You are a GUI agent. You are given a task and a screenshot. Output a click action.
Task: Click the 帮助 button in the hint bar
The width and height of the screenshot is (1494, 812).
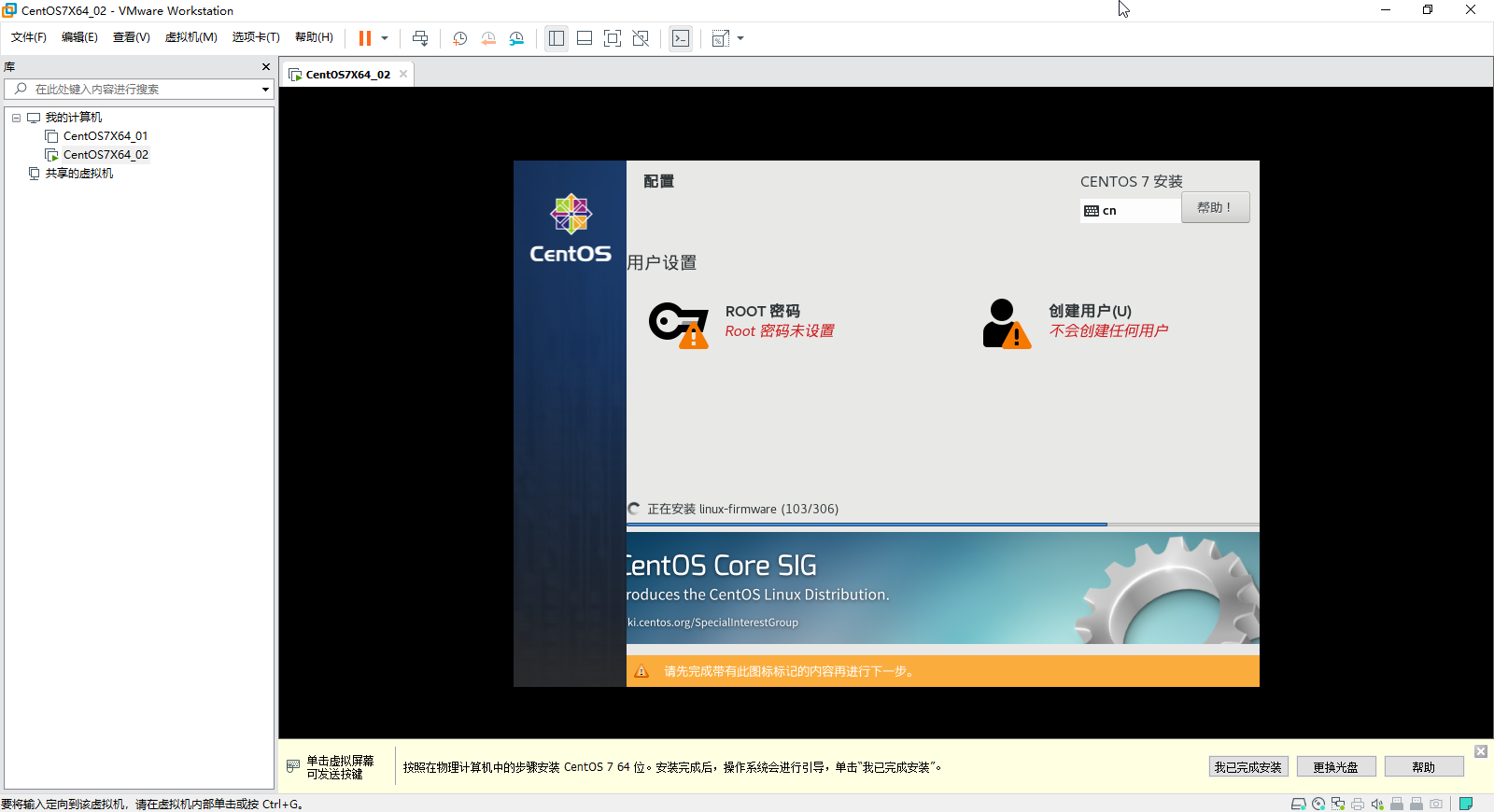point(1424,767)
